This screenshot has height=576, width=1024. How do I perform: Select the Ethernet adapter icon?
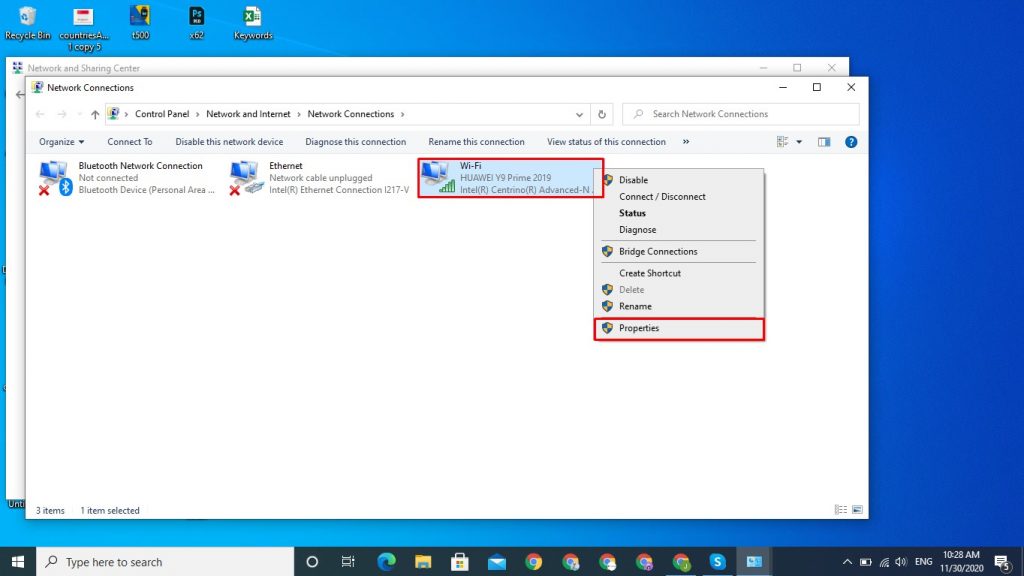(246, 178)
